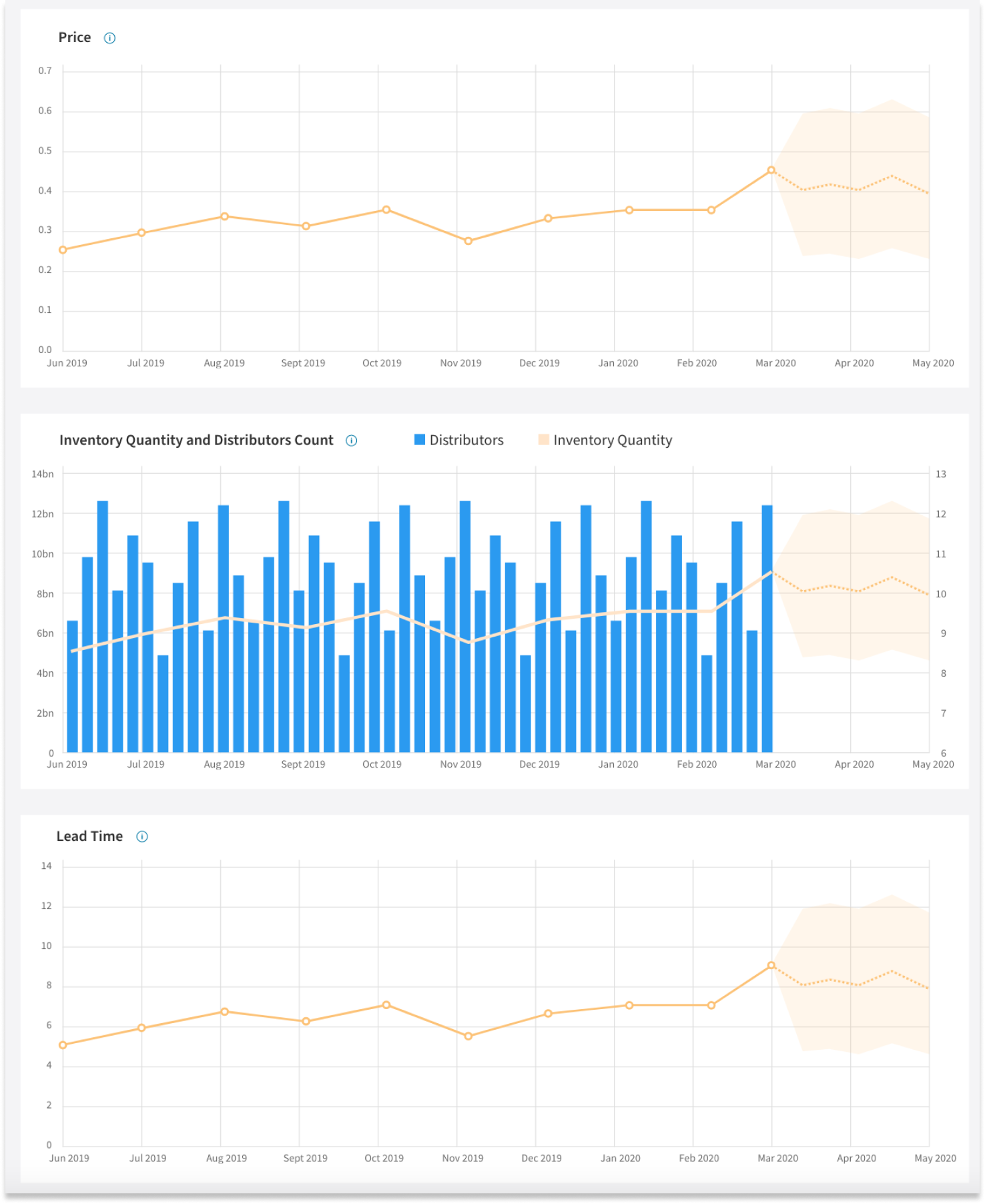Select the Mar 2020 peak point on Lead Time chart
985x1204 pixels.
pyautogui.click(x=771, y=965)
